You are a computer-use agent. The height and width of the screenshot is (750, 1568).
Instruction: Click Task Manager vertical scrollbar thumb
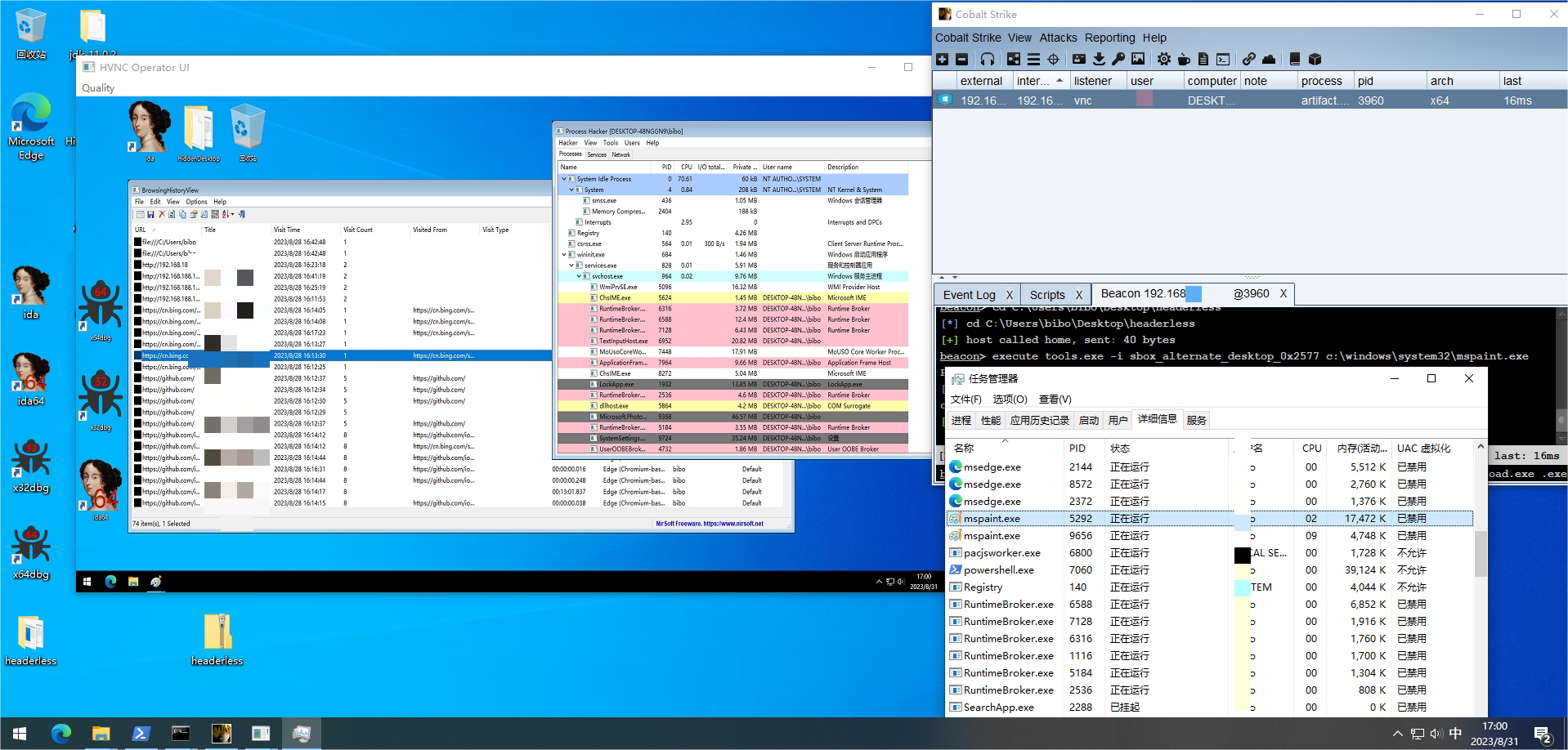tap(1480, 553)
